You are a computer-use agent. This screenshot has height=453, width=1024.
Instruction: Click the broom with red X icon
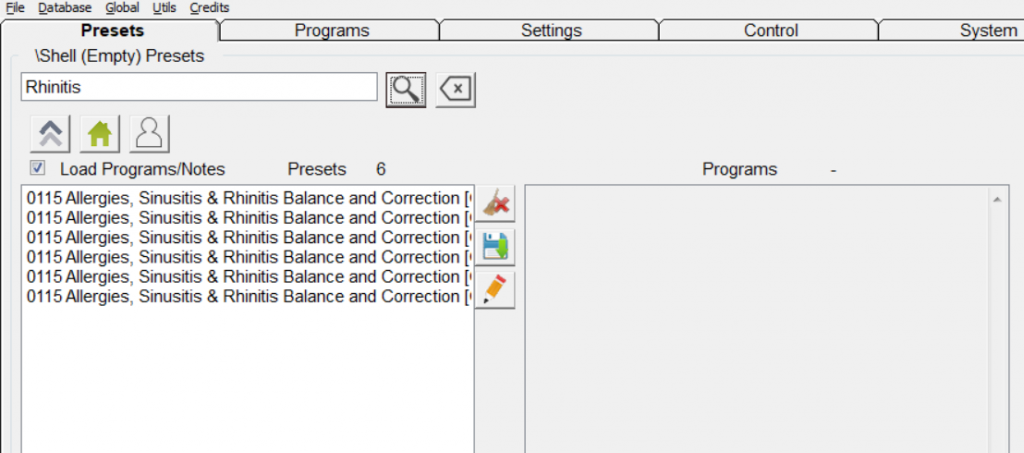tap(495, 205)
